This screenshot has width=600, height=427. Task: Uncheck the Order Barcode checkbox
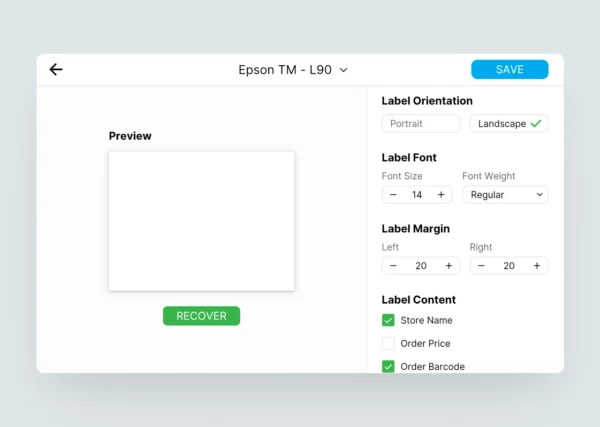click(x=388, y=367)
